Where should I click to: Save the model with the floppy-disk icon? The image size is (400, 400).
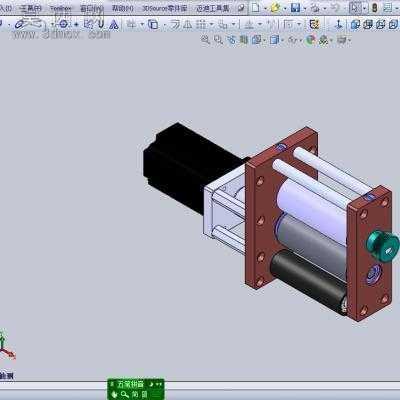295,8
